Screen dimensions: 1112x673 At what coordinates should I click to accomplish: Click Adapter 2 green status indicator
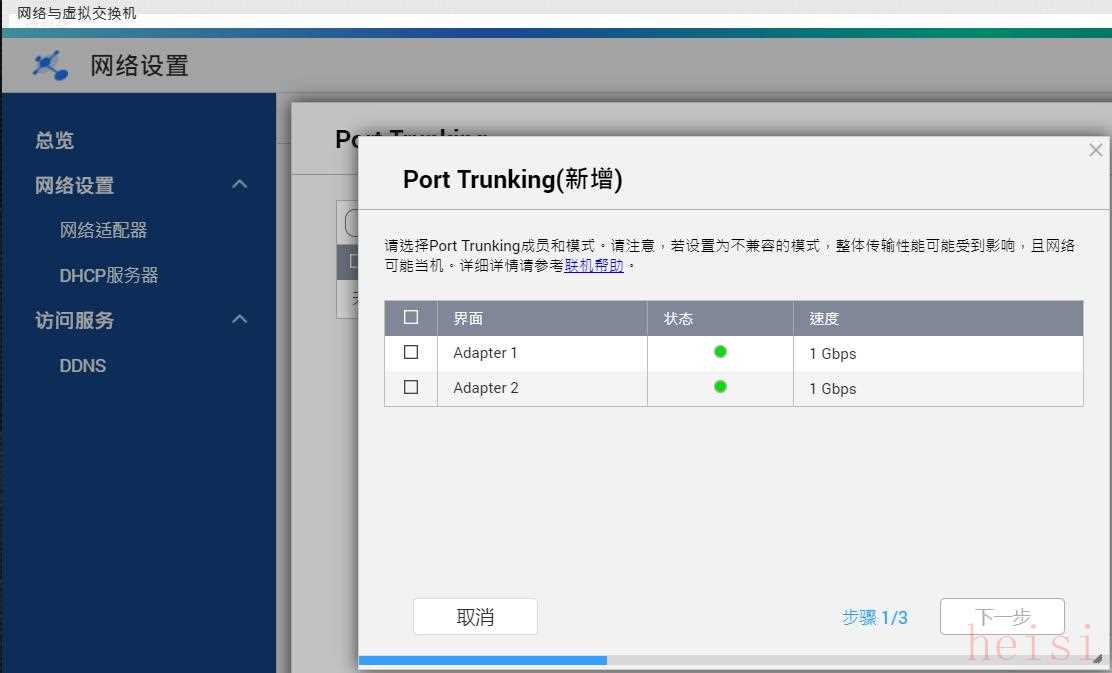pos(720,387)
